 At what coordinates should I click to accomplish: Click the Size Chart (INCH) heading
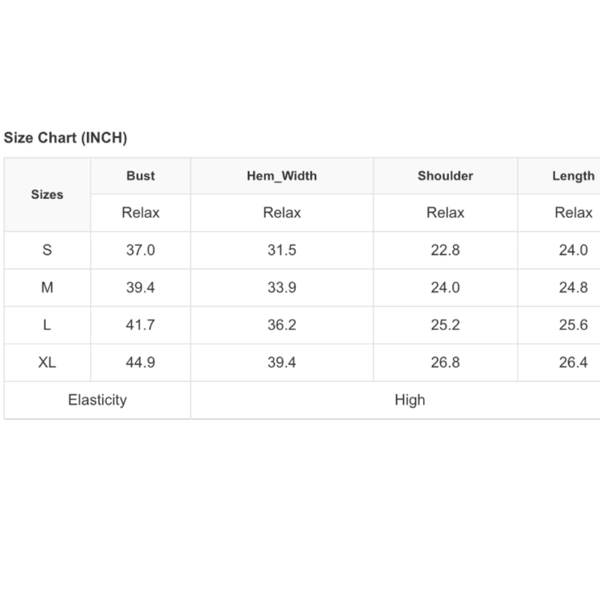point(65,138)
